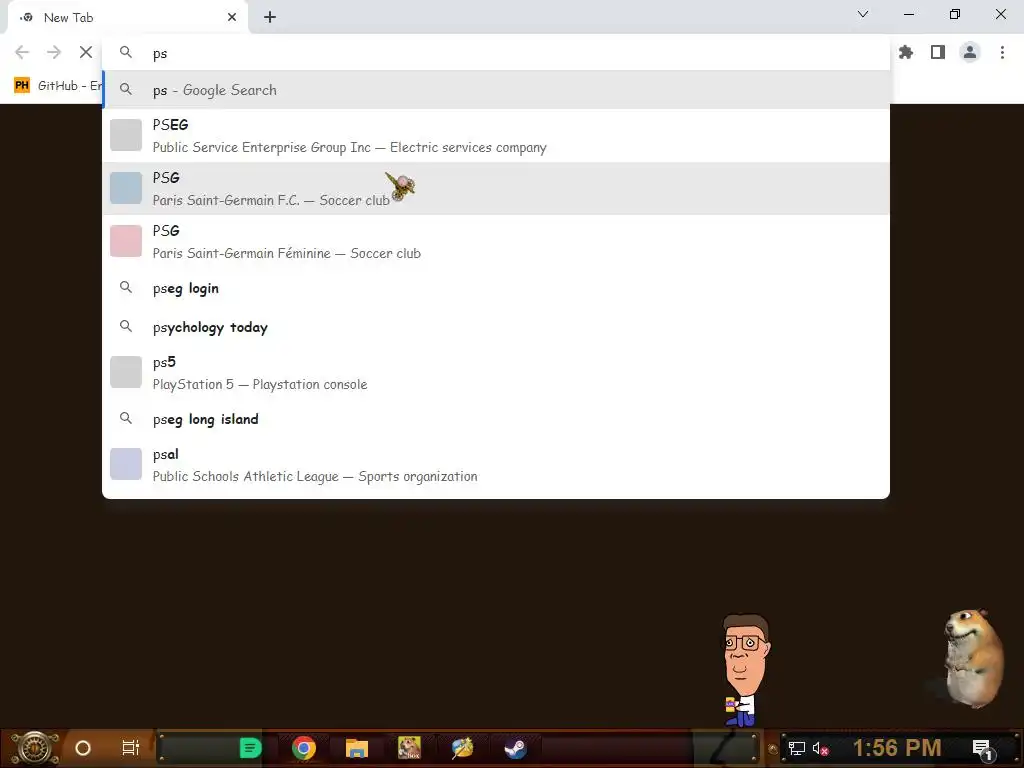The image size is (1024, 768).
Task: Click the ps5 suggestion thumbnail
Action: (126, 372)
